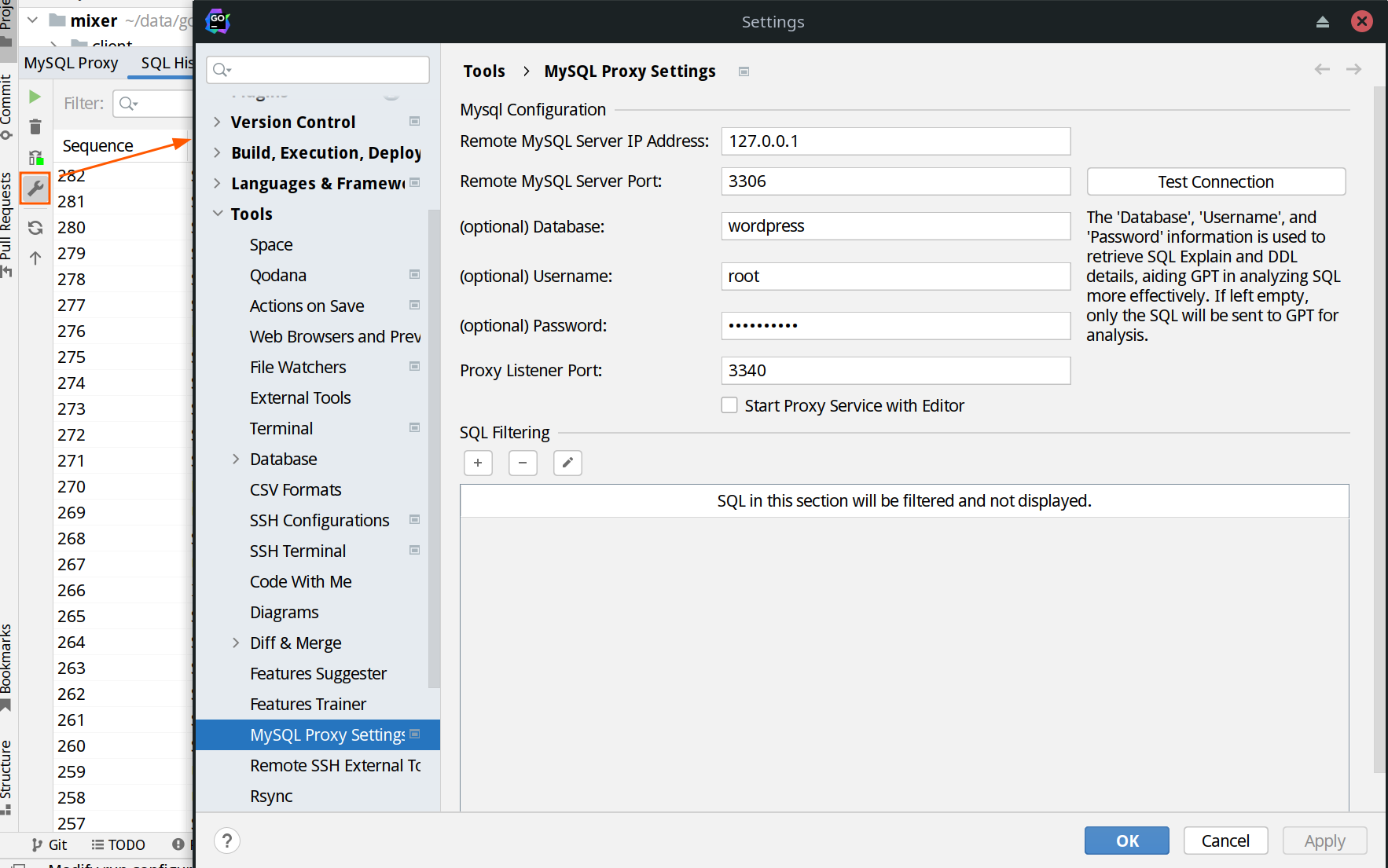Remove the SQL filter with minus icon
Viewport: 1388px width, 868px height.
[523, 463]
